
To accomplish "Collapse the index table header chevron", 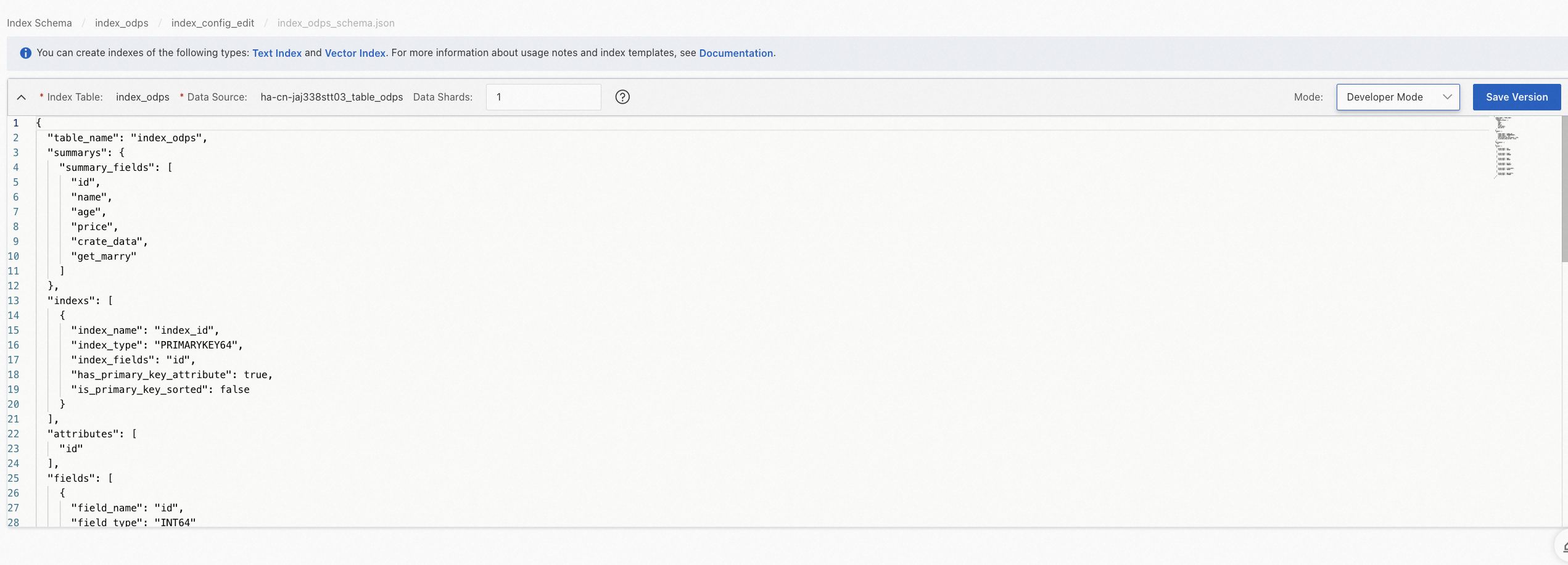I will click(x=21, y=97).
